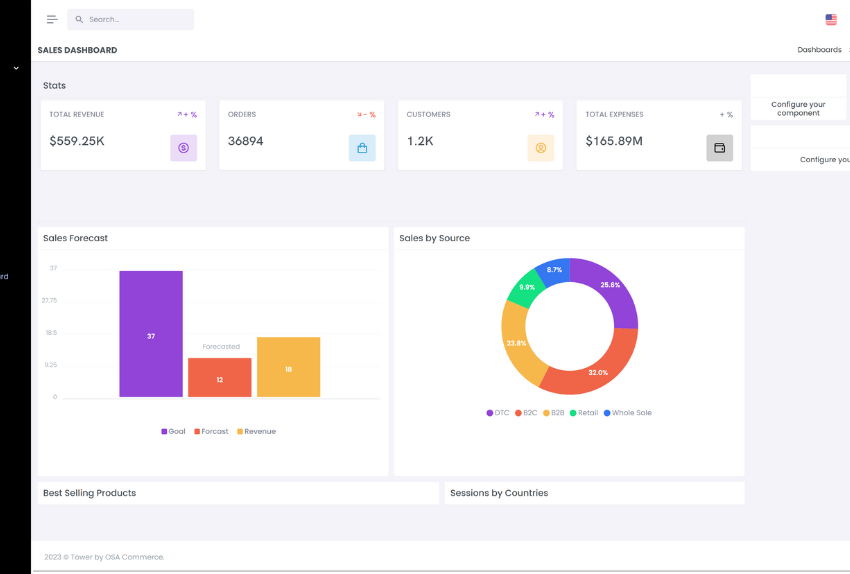
Task: Toggle DTC legend item
Action: (498, 412)
